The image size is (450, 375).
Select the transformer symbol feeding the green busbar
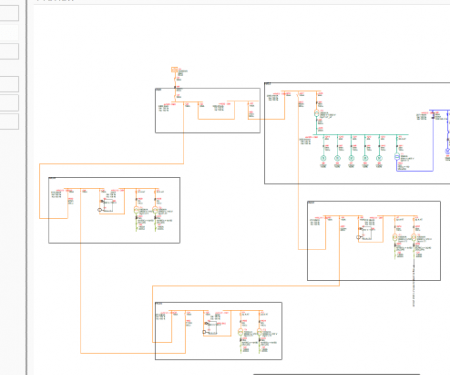(317, 113)
